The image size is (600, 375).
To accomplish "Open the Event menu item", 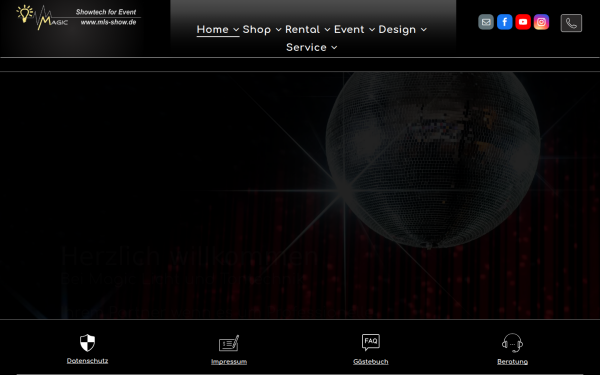I will [349, 29].
